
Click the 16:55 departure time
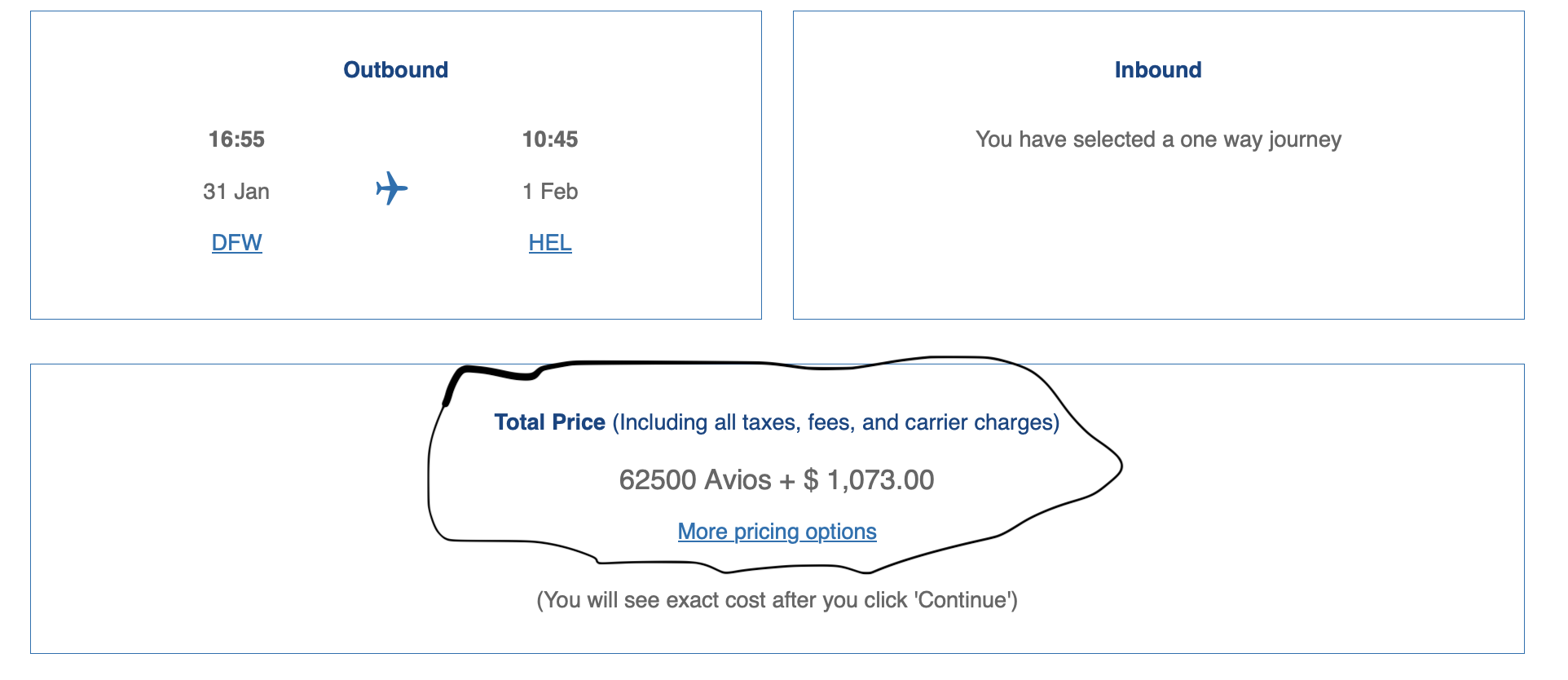pyautogui.click(x=236, y=139)
